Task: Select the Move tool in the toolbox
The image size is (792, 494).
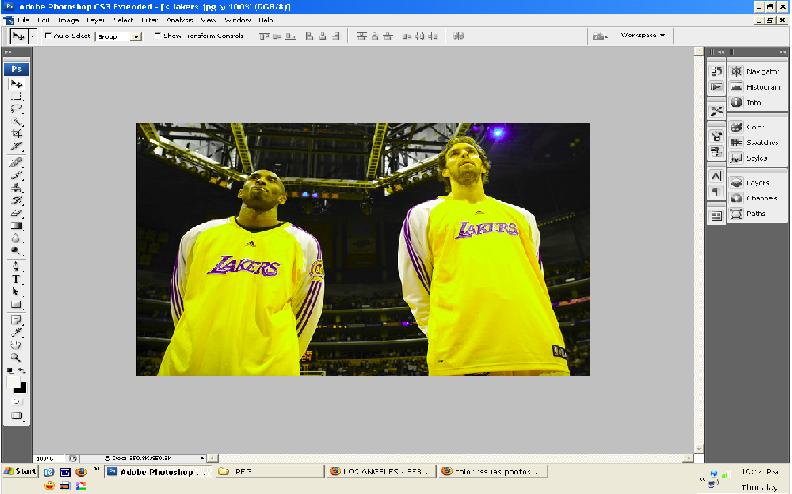Action: click(x=16, y=84)
